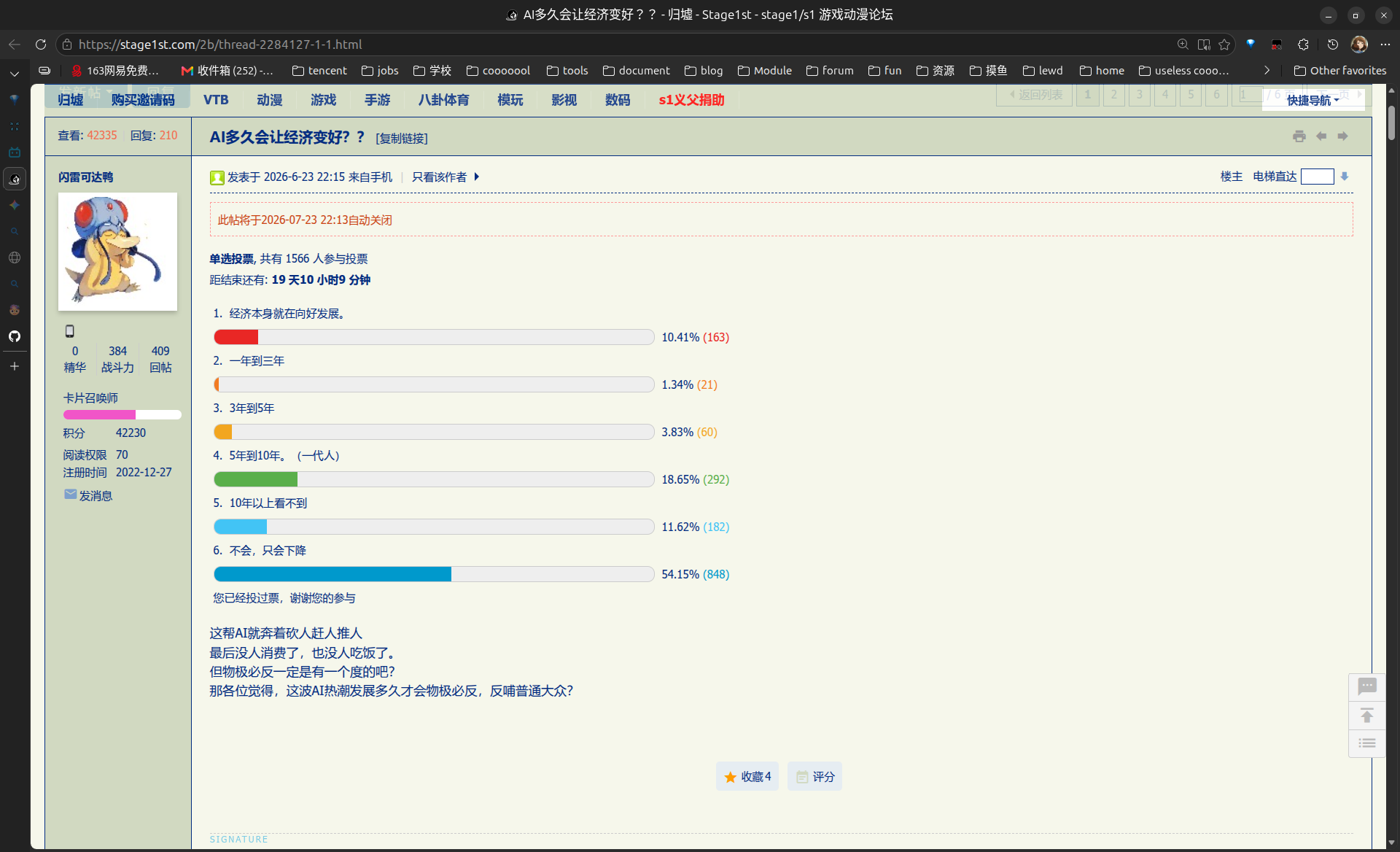This screenshot has width=1400, height=852.
Task: Go to next thread with right arrow icon
Action: pyautogui.click(x=1342, y=136)
